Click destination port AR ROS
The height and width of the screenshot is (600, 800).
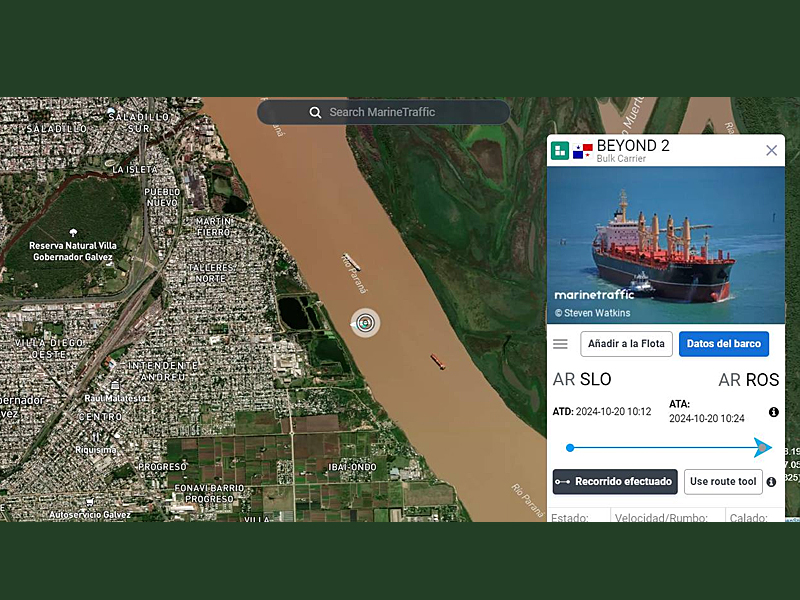[x=748, y=380]
